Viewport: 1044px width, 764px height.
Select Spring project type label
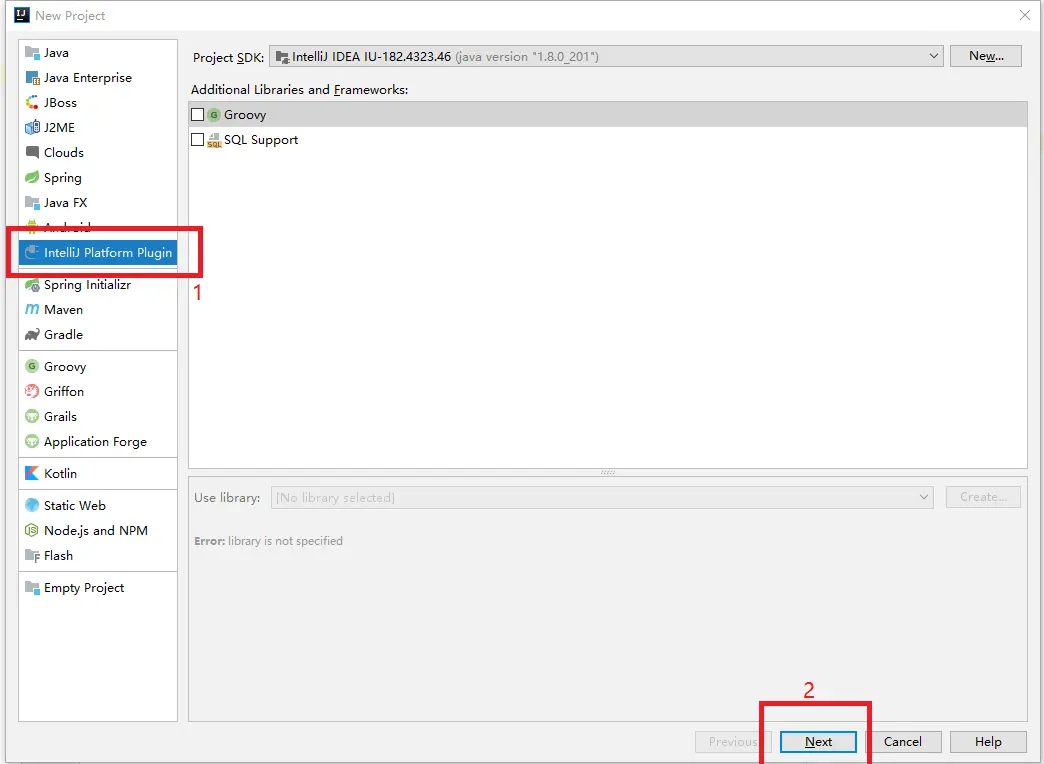63,178
